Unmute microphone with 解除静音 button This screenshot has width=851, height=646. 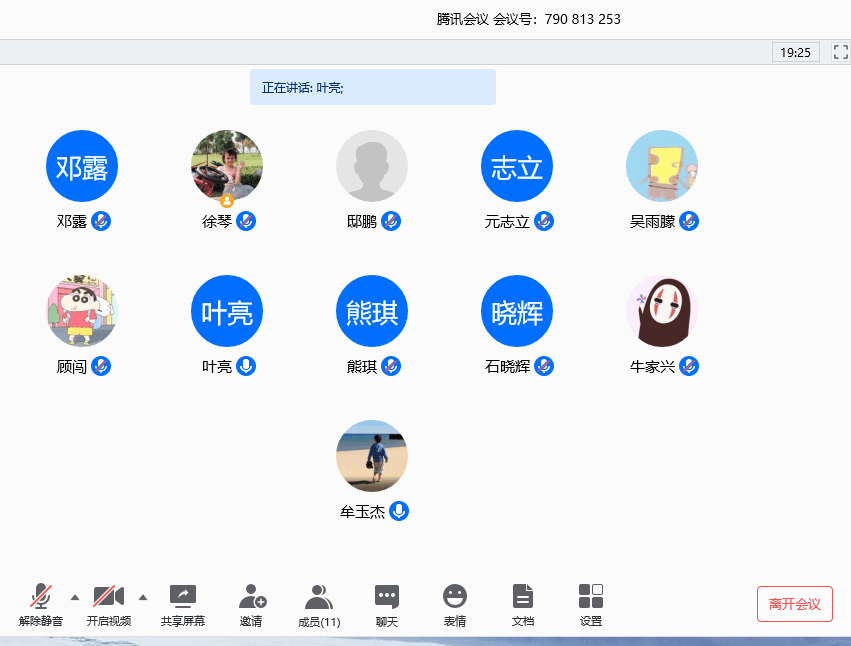[x=40, y=598]
